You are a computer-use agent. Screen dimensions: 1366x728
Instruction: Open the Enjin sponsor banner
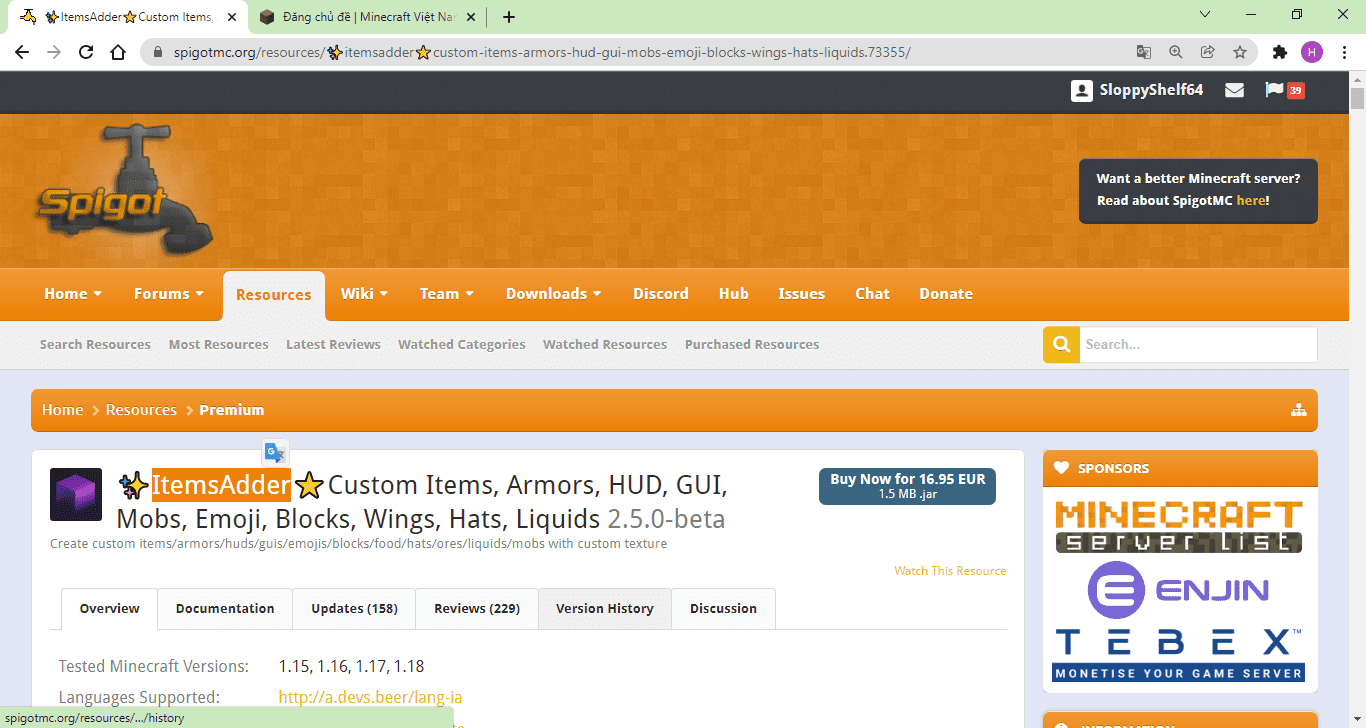(1180, 590)
